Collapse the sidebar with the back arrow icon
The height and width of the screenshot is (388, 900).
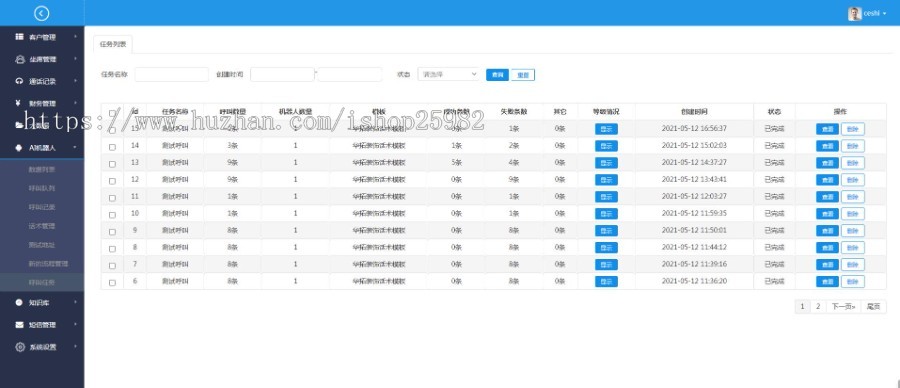41,13
